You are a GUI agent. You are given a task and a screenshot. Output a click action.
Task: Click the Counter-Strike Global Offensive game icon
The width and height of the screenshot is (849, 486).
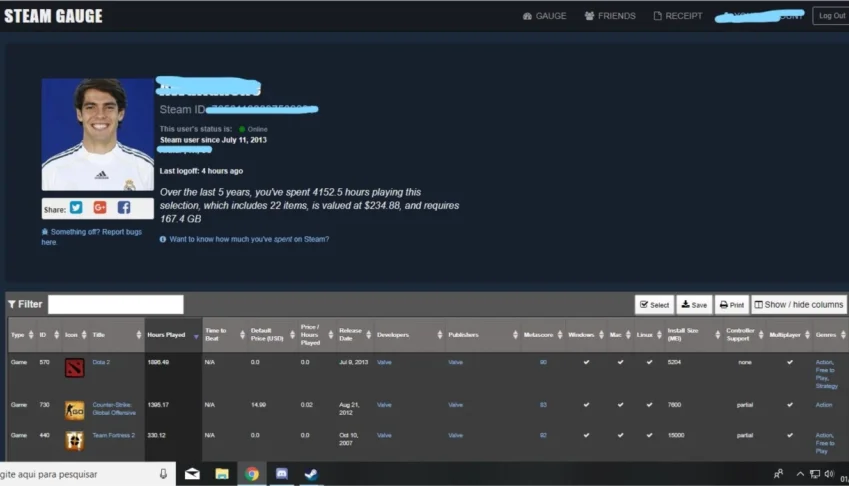tap(75, 410)
